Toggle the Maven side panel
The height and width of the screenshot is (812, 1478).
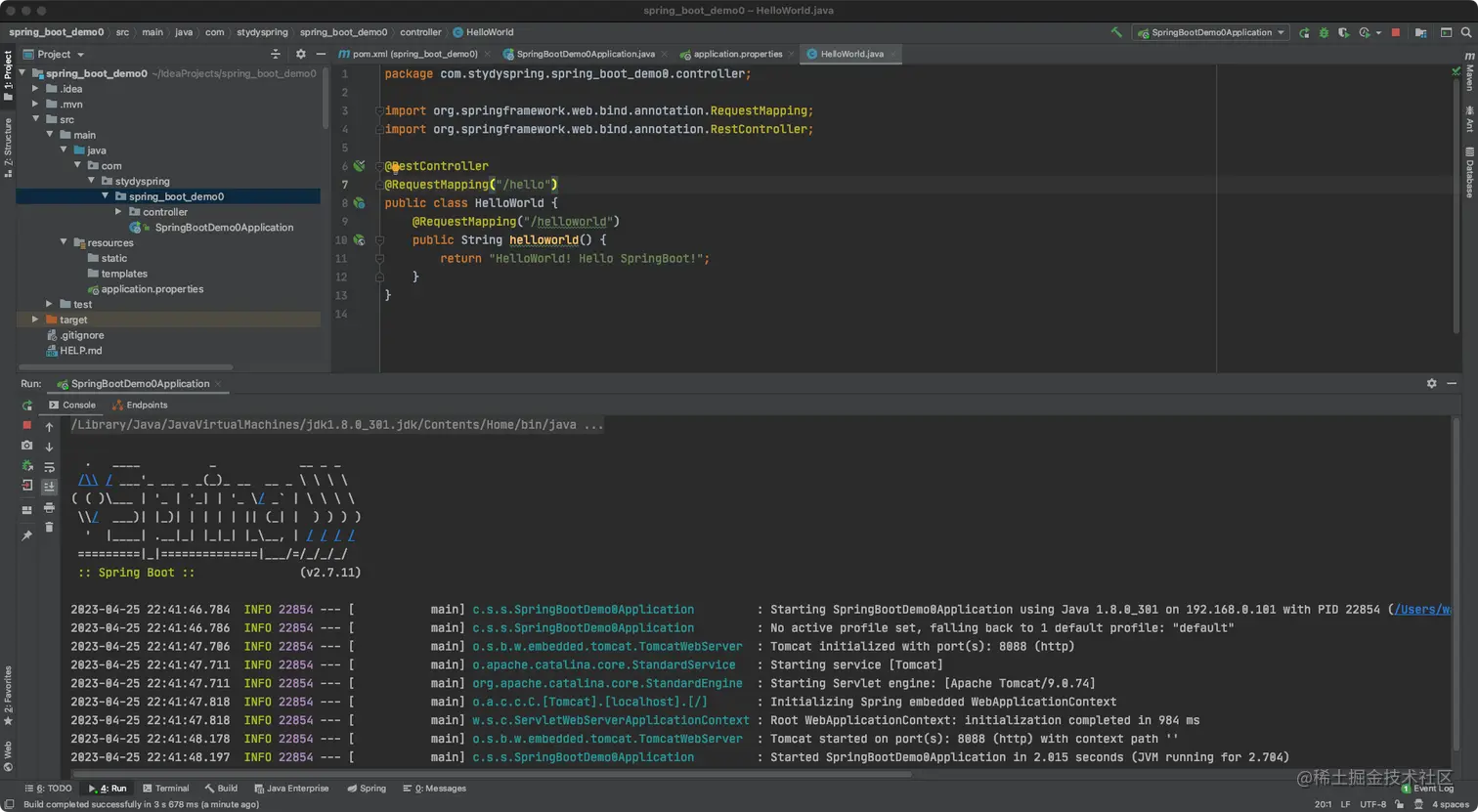(1469, 72)
